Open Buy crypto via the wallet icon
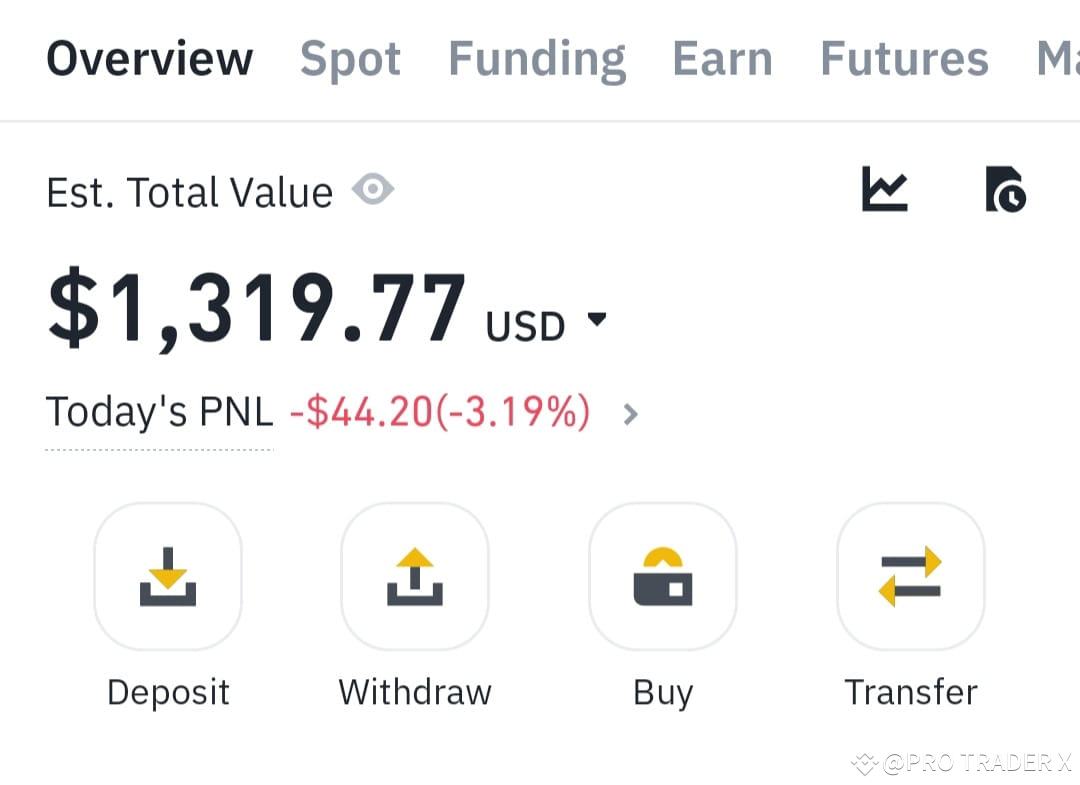Screen dimensions: 1080x785 [x=662, y=576]
